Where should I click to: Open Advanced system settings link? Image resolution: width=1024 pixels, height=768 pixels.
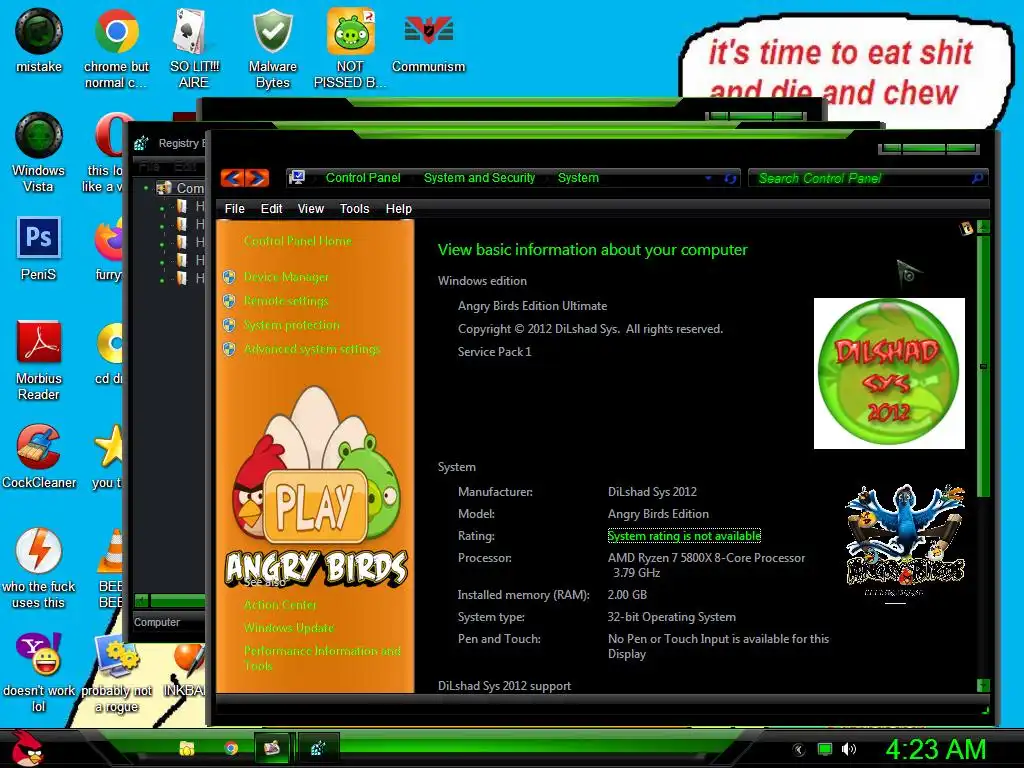[x=312, y=349]
